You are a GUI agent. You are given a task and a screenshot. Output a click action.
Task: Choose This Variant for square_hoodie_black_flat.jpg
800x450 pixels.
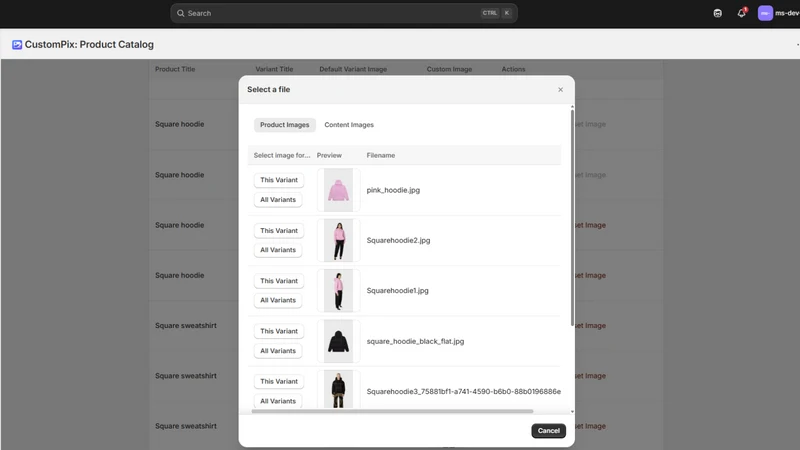pyautogui.click(x=279, y=331)
